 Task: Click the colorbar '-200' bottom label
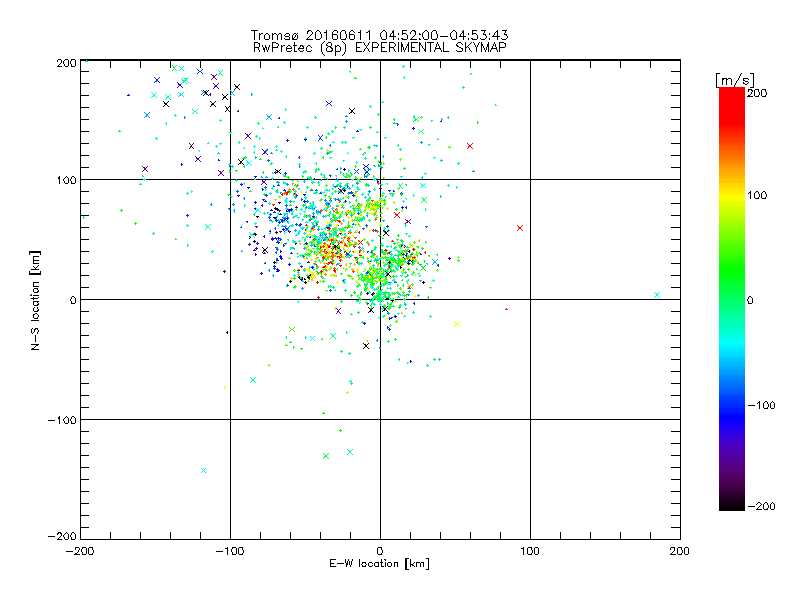point(761,506)
